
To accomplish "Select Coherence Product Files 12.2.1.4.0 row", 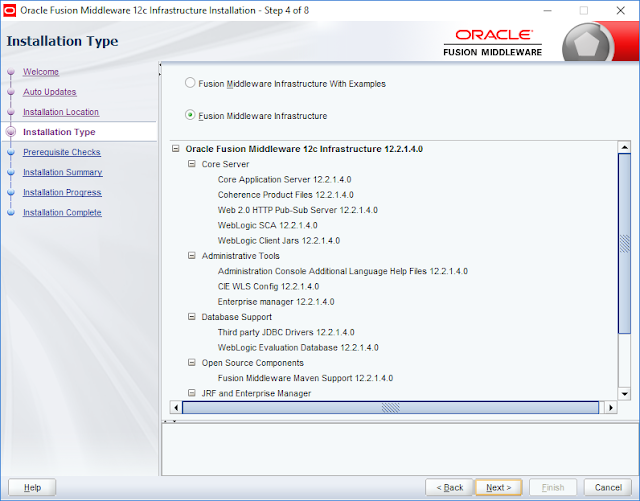I will pyautogui.click(x=285, y=195).
